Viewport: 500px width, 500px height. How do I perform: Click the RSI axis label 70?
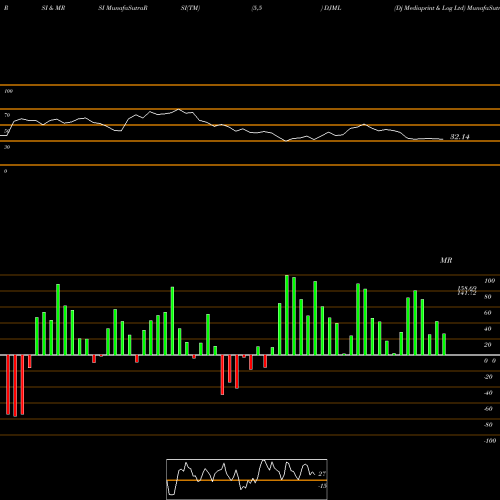pos(7,115)
